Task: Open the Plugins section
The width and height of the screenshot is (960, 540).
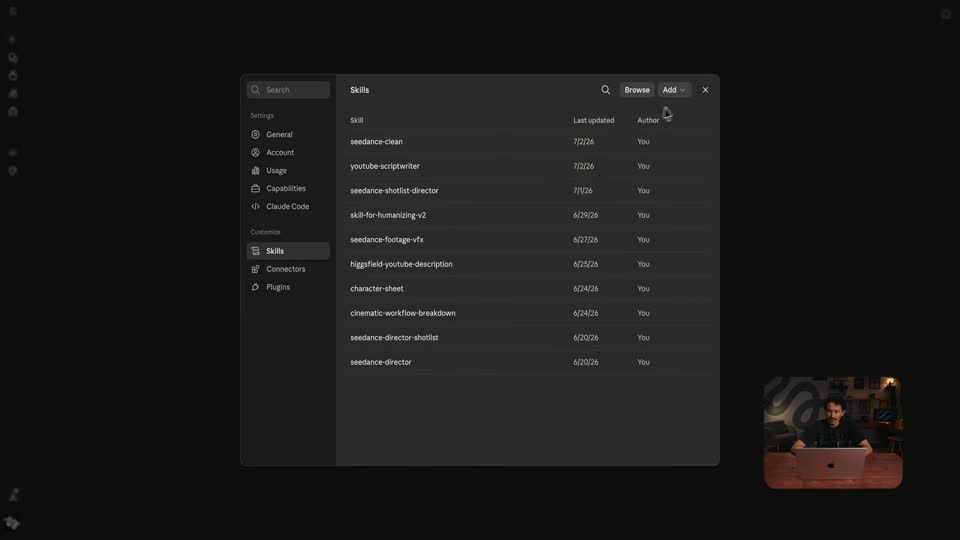Action: (x=288, y=287)
